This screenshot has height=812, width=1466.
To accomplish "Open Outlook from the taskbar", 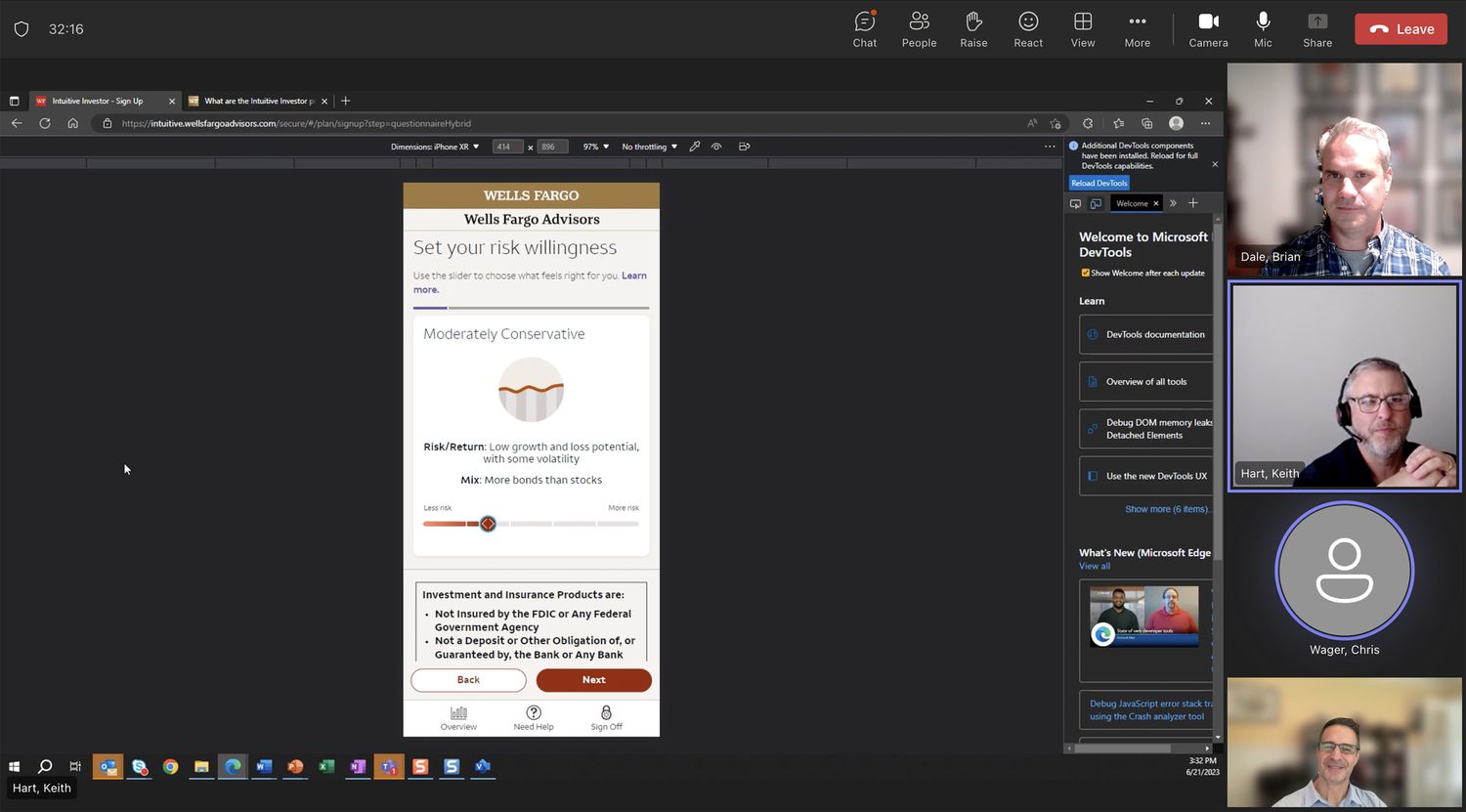I will pyautogui.click(x=108, y=767).
